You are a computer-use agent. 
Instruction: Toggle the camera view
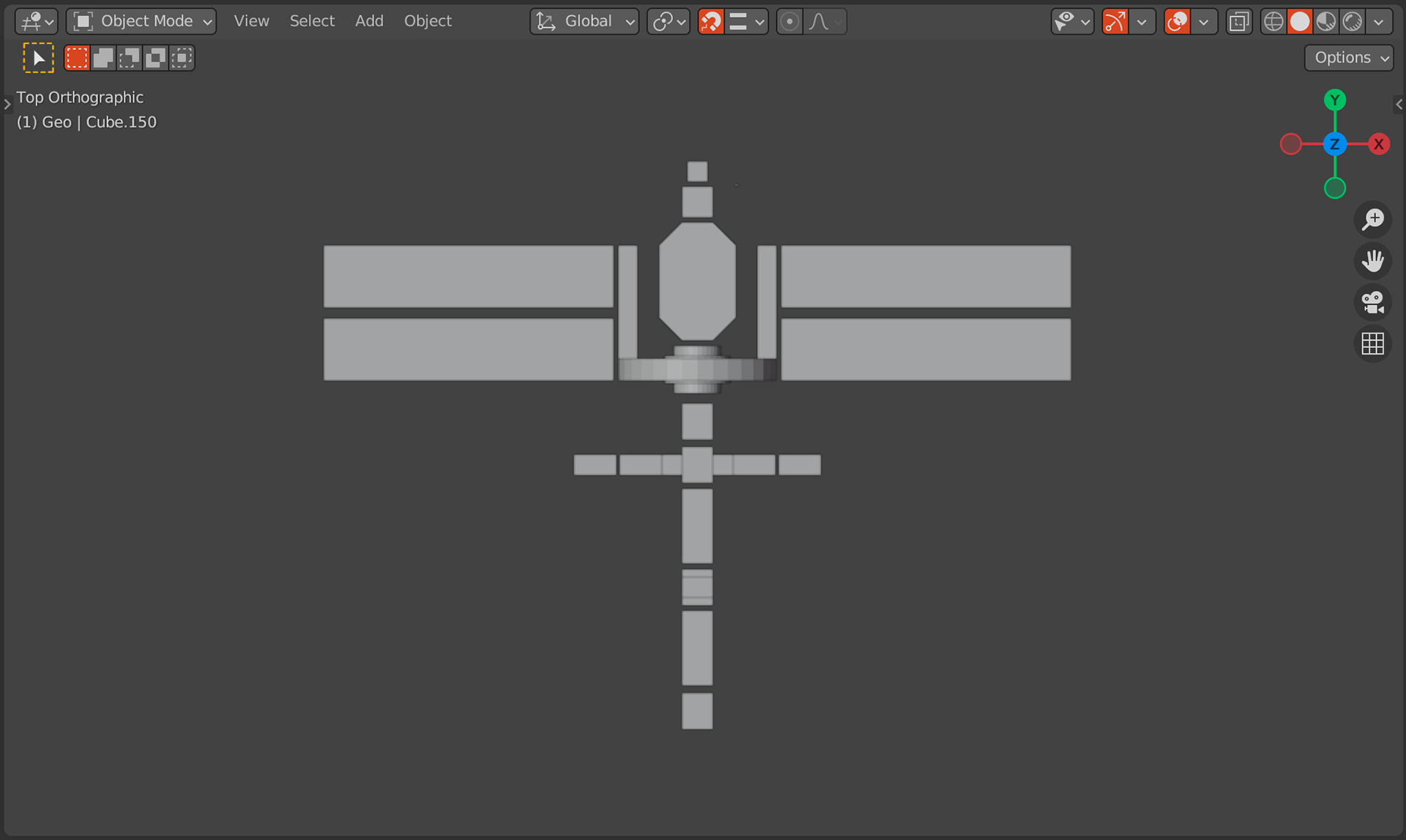(x=1373, y=302)
